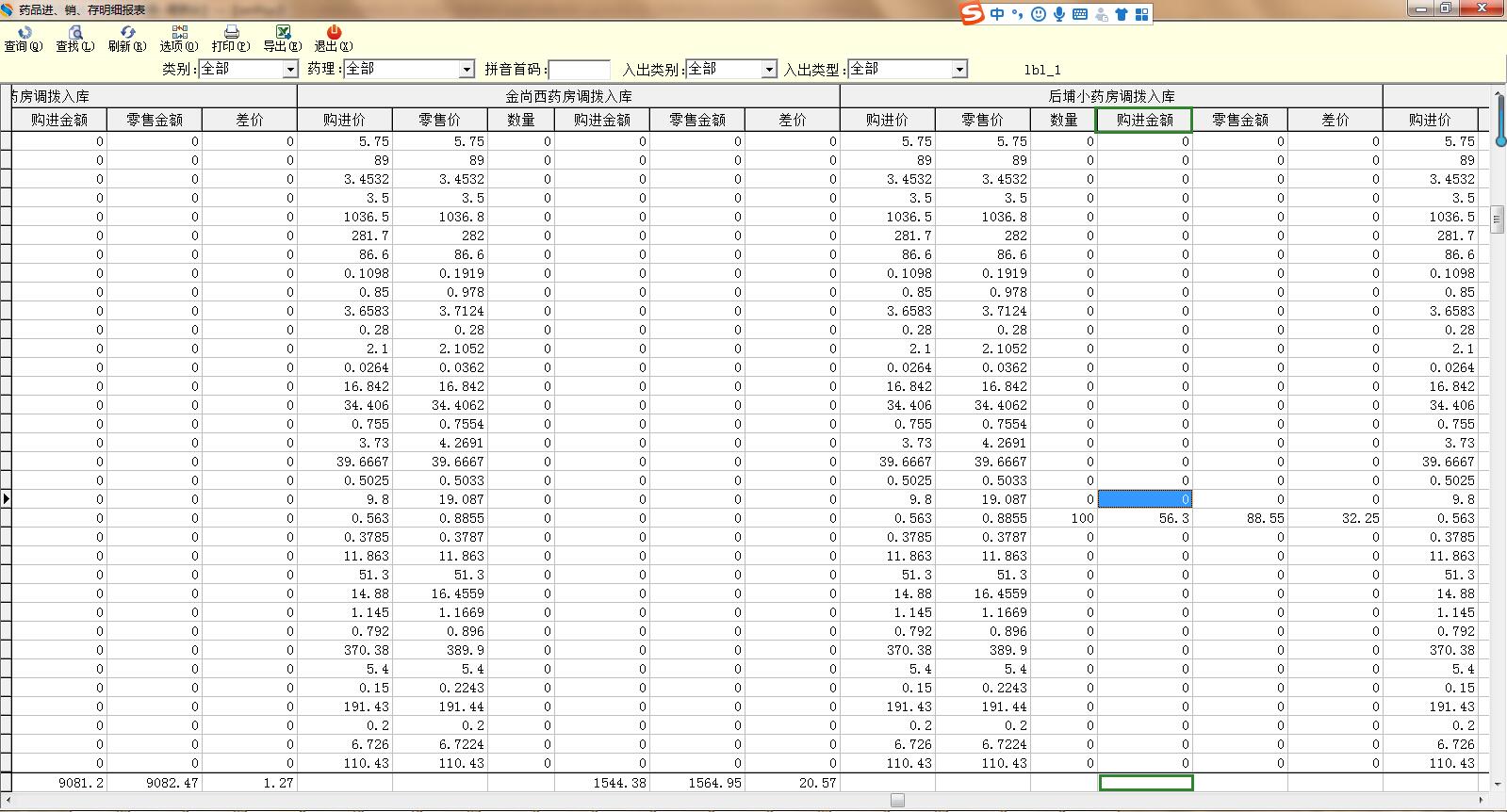Select 零售价 header under 金尚西药房调拨入库
The height and width of the screenshot is (812, 1507).
tap(439, 120)
